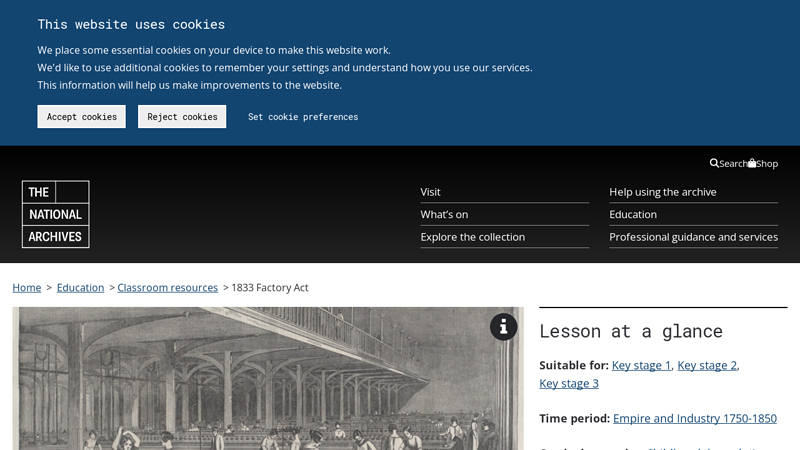800x450 pixels.
Task: Accept cookies on the banner
Action: (81, 117)
